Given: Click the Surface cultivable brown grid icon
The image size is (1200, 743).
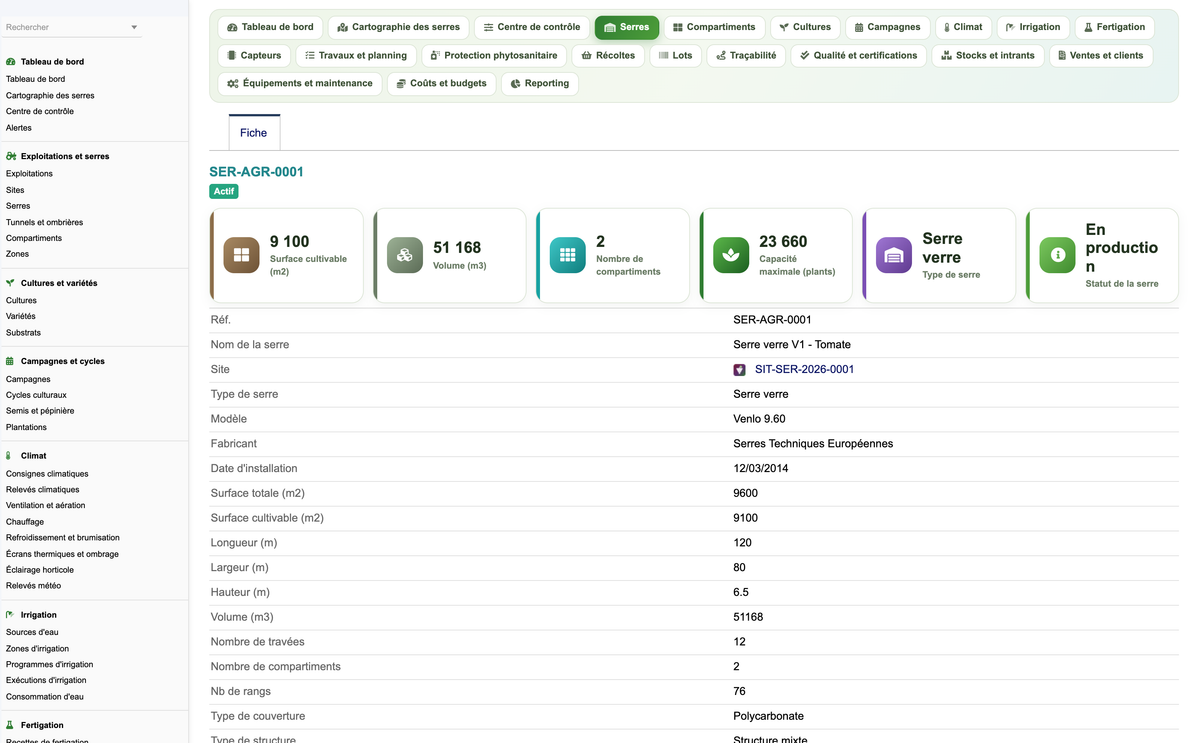Looking at the screenshot, I should [241, 255].
